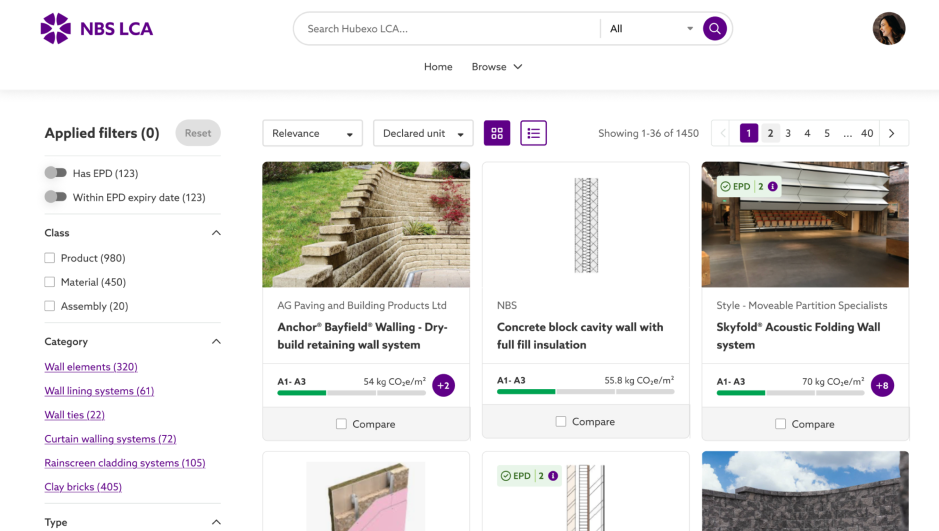The height and width of the screenshot is (531, 939).
Task: Click the Reset filters button
Action: coord(198,133)
